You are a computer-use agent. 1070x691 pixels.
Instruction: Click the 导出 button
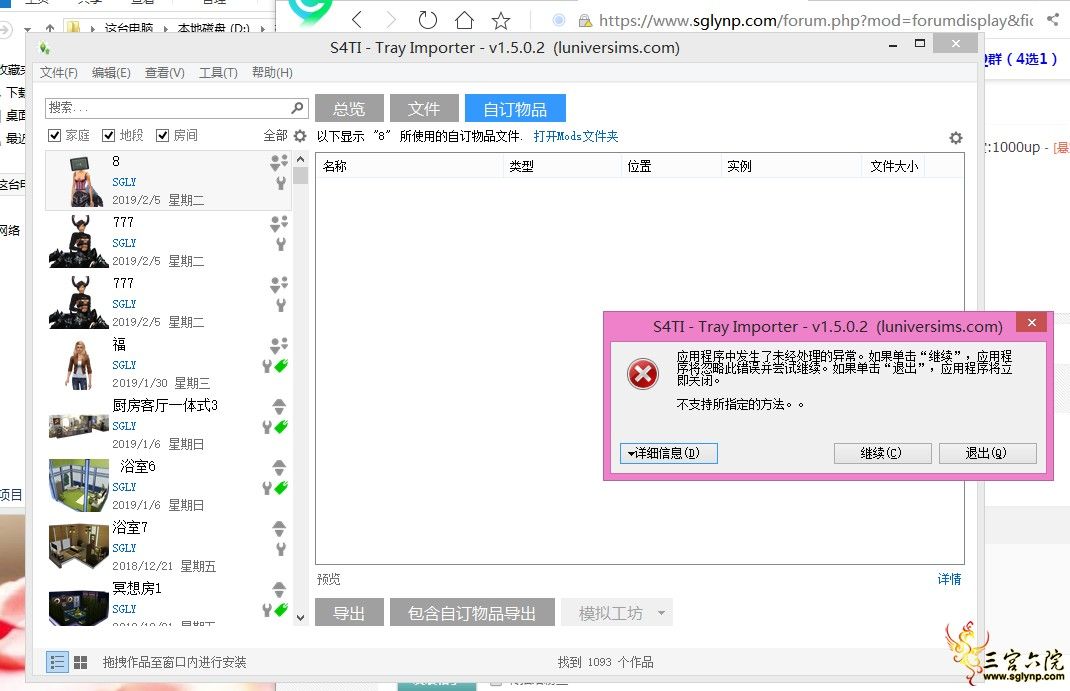tap(349, 613)
